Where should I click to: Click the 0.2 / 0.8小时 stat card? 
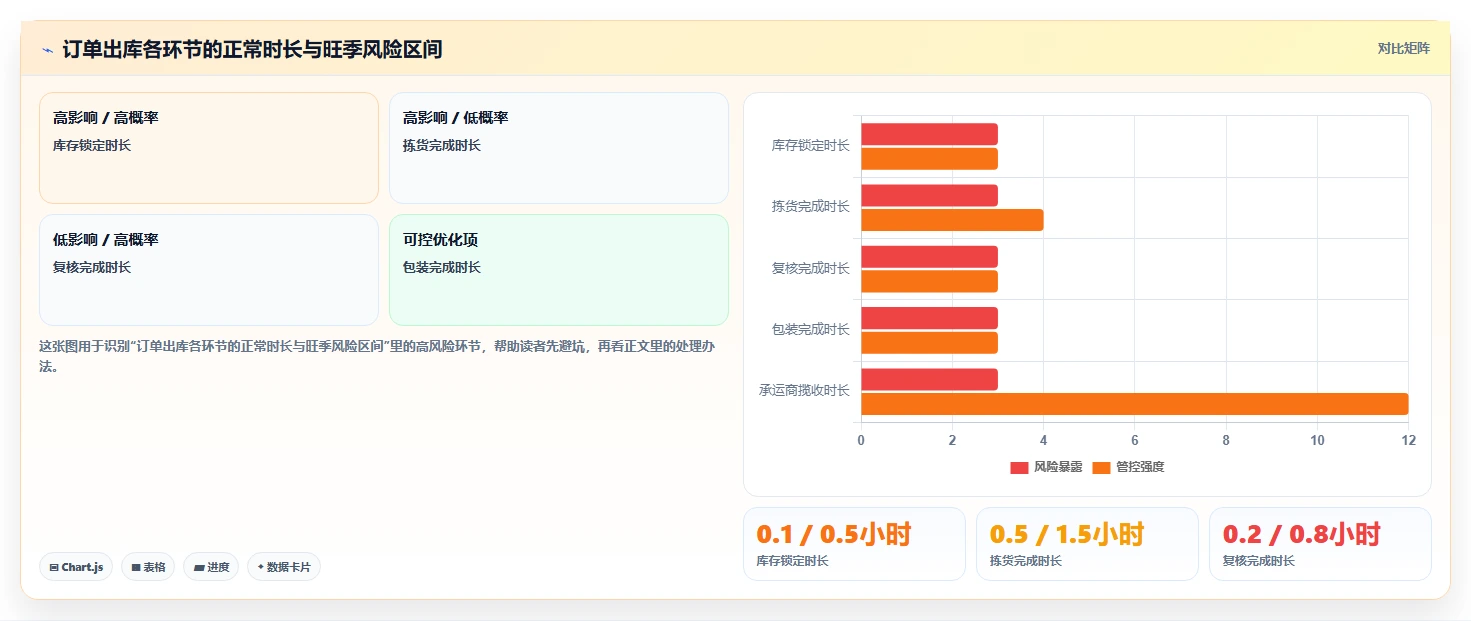tap(1320, 544)
